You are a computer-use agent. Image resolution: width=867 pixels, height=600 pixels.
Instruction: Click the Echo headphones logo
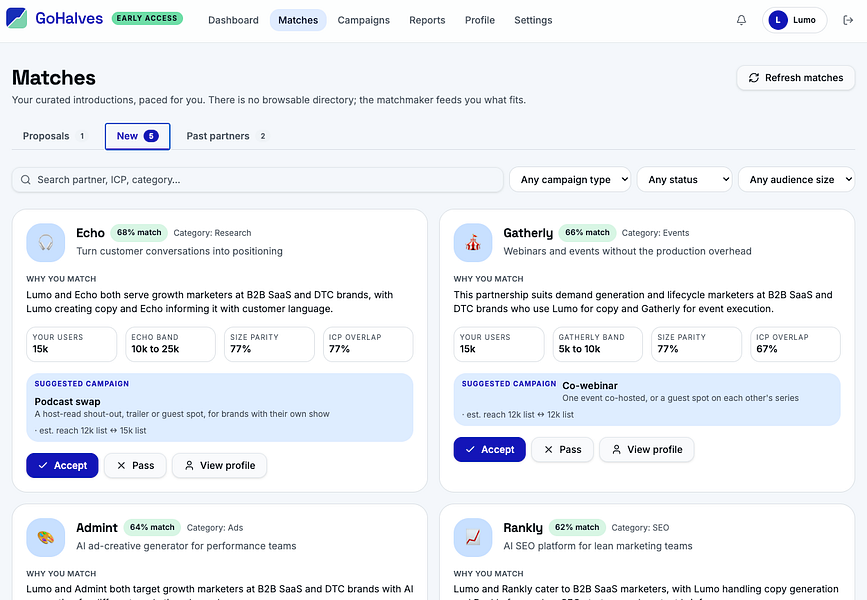click(x=45, y=242)
